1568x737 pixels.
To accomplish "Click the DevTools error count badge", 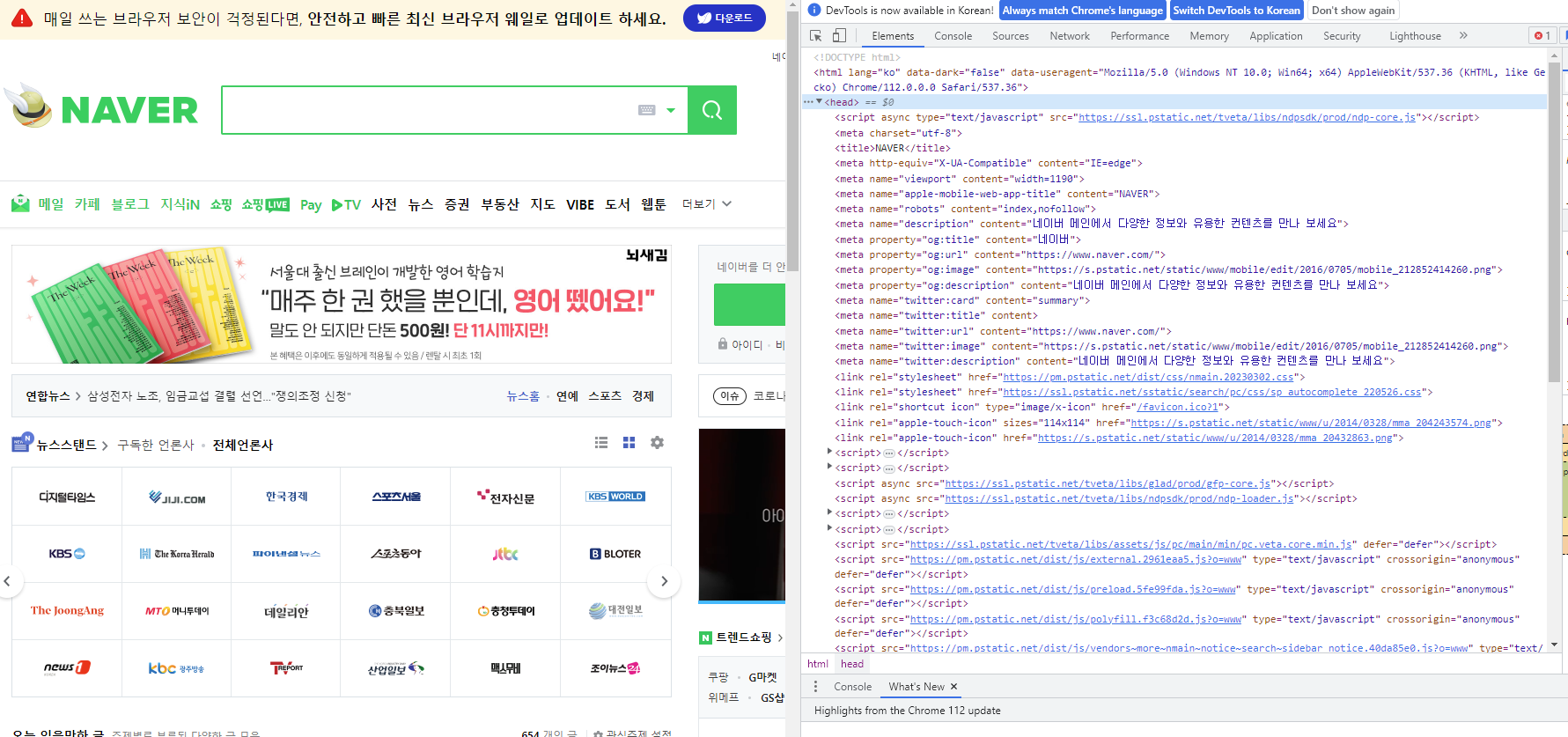I will pyautogui.click(x=1542, y=36).
